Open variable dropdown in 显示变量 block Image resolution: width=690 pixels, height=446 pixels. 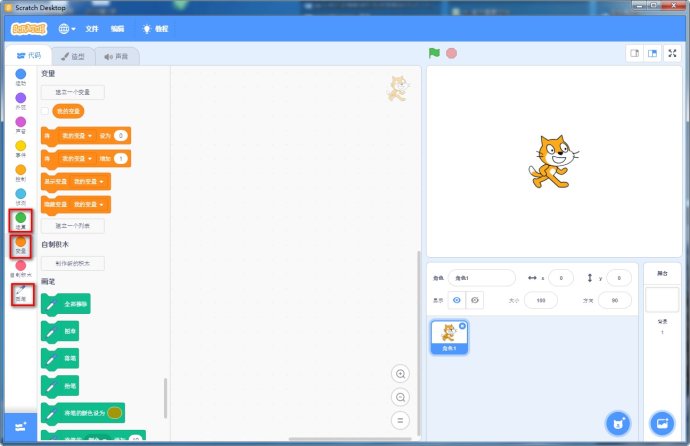click(88, 182)
